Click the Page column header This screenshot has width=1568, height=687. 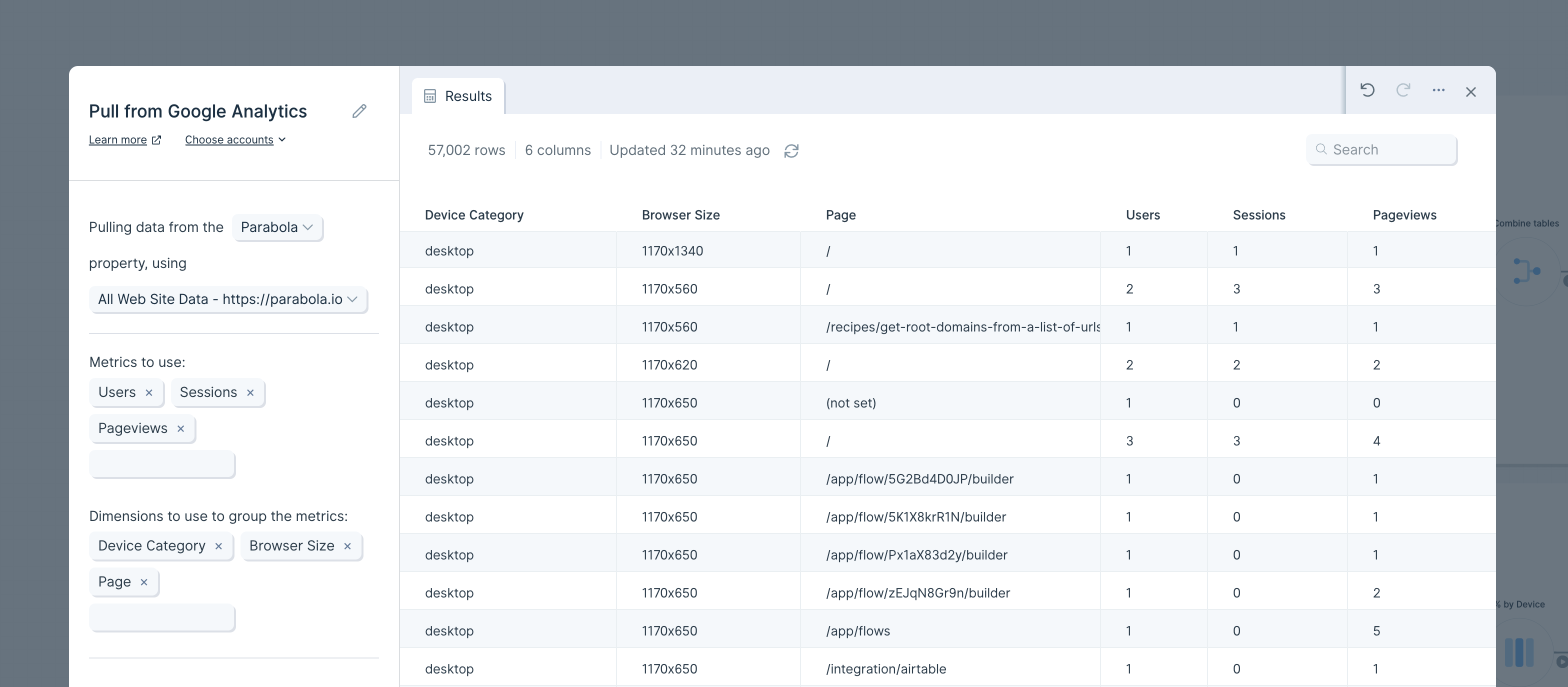click(840, 215)
